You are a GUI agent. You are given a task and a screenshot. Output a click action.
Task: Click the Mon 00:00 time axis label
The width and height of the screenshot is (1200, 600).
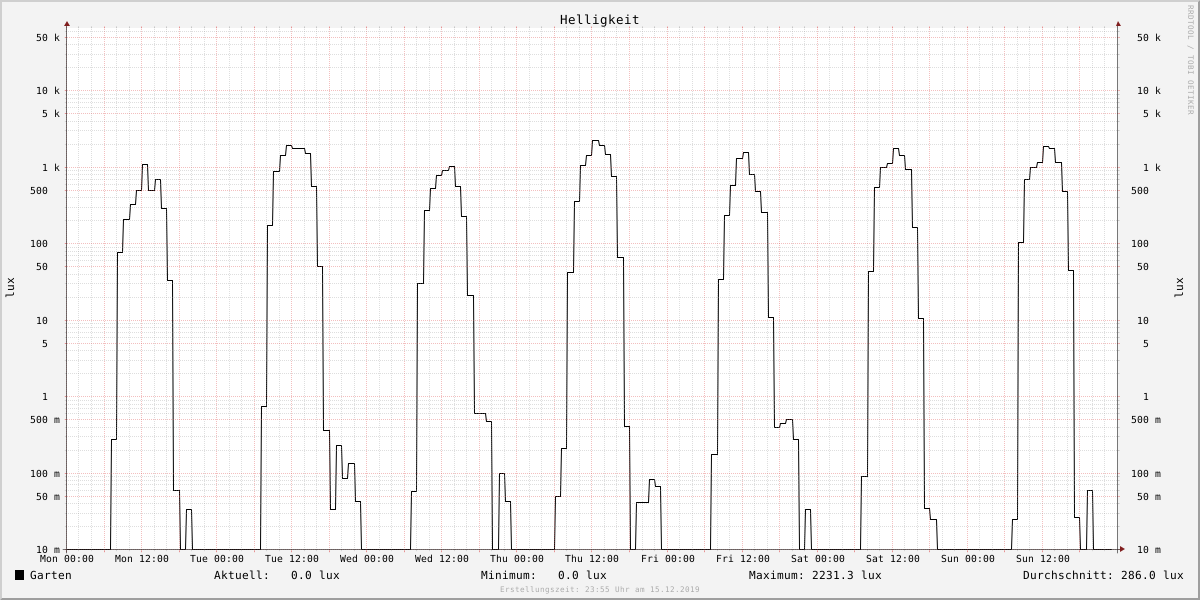coord(67,559)
